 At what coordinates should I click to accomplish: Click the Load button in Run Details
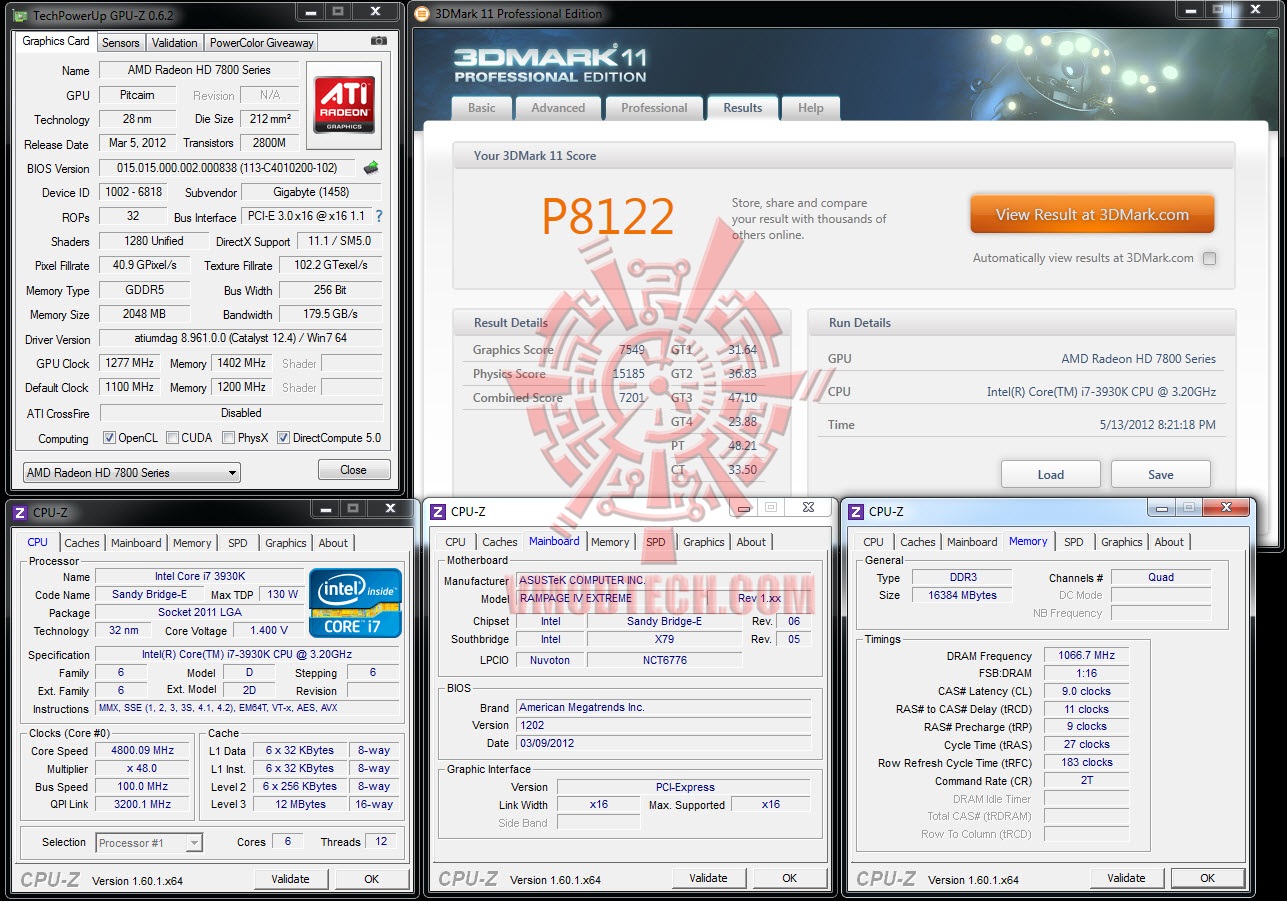tap(1050, 475)
